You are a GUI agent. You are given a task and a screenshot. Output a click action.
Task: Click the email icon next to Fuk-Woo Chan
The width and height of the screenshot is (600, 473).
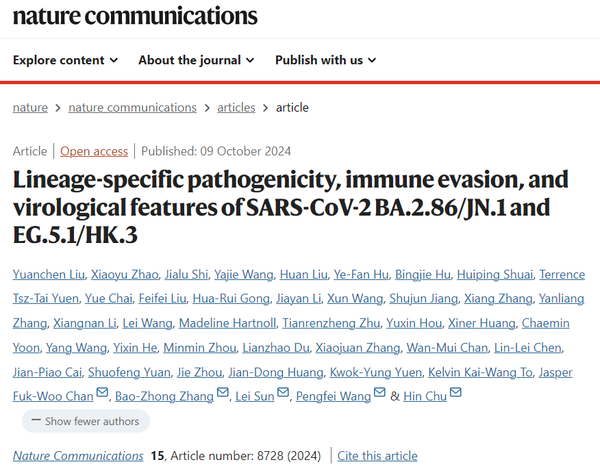(x=102, y=392)
